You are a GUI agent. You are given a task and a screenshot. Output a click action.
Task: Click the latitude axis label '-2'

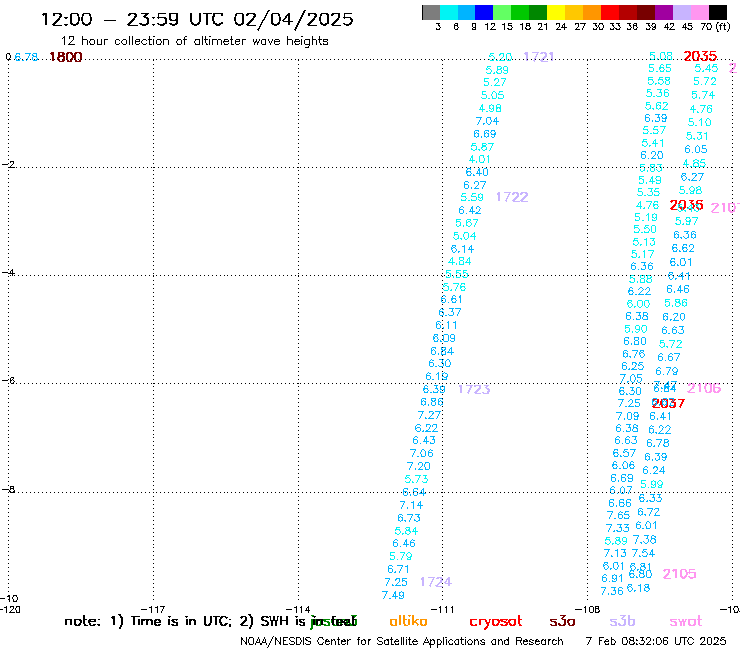click(8, 164)
